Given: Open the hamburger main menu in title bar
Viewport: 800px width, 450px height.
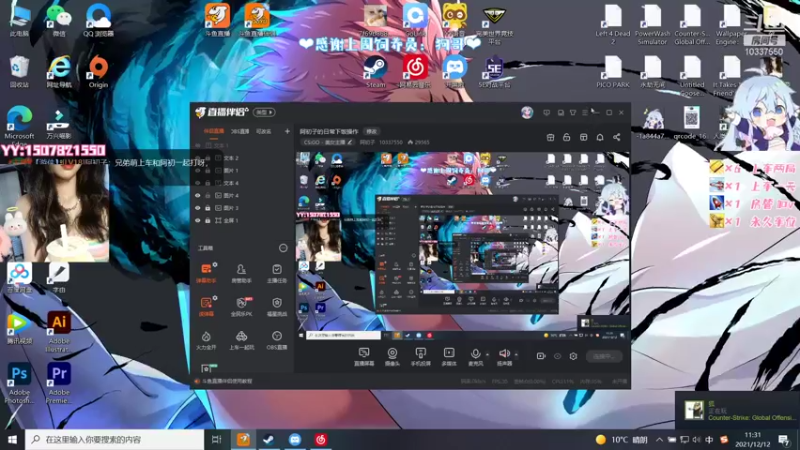Looking at the screenshot, I should click(x=585, y=112).
